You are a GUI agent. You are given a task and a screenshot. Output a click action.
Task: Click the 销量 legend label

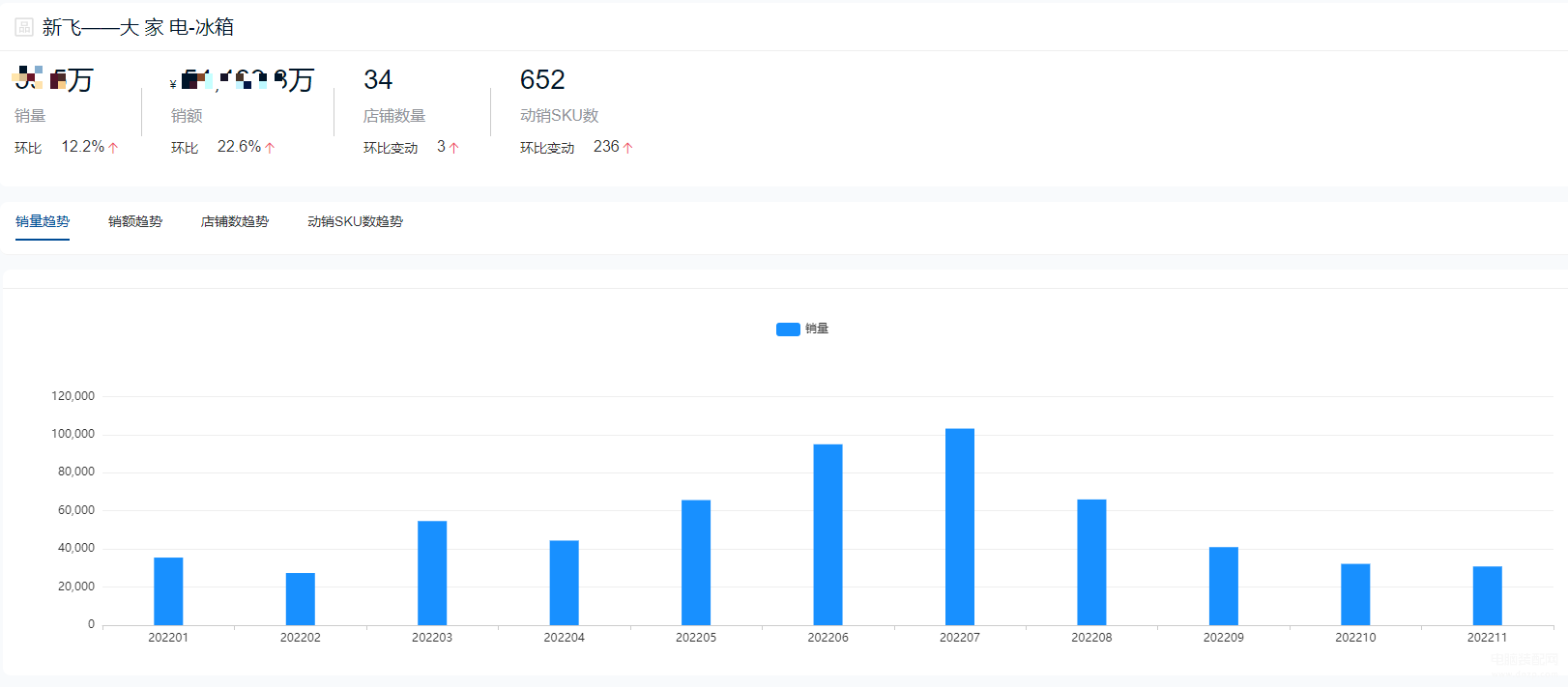click(817, 329)
